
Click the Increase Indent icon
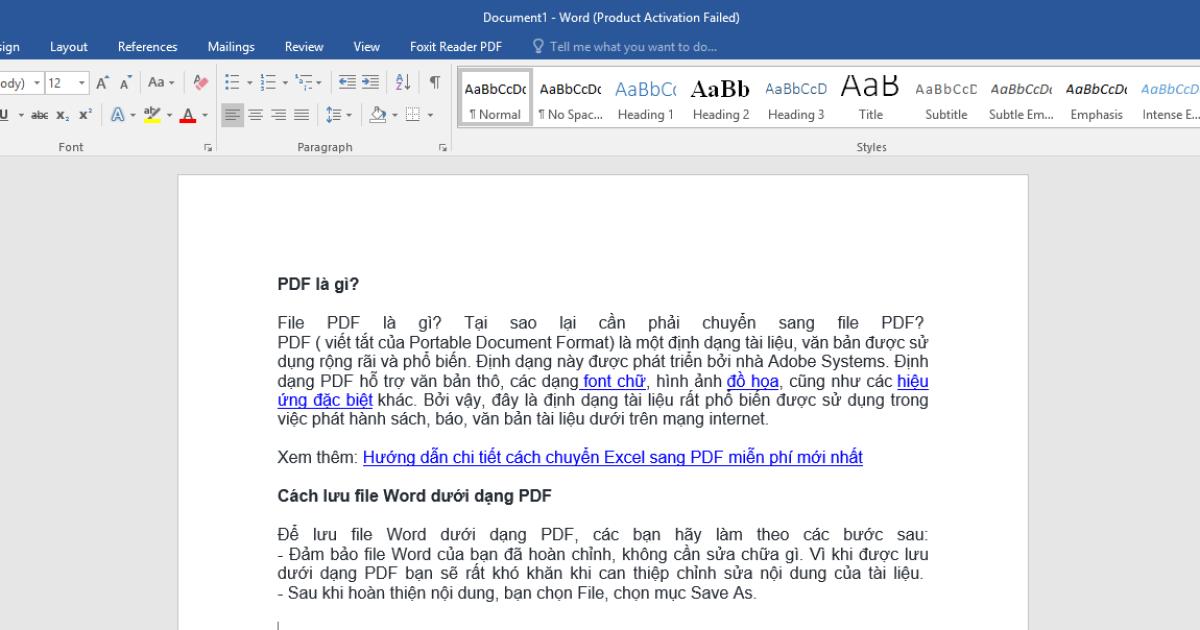(371, 81)
